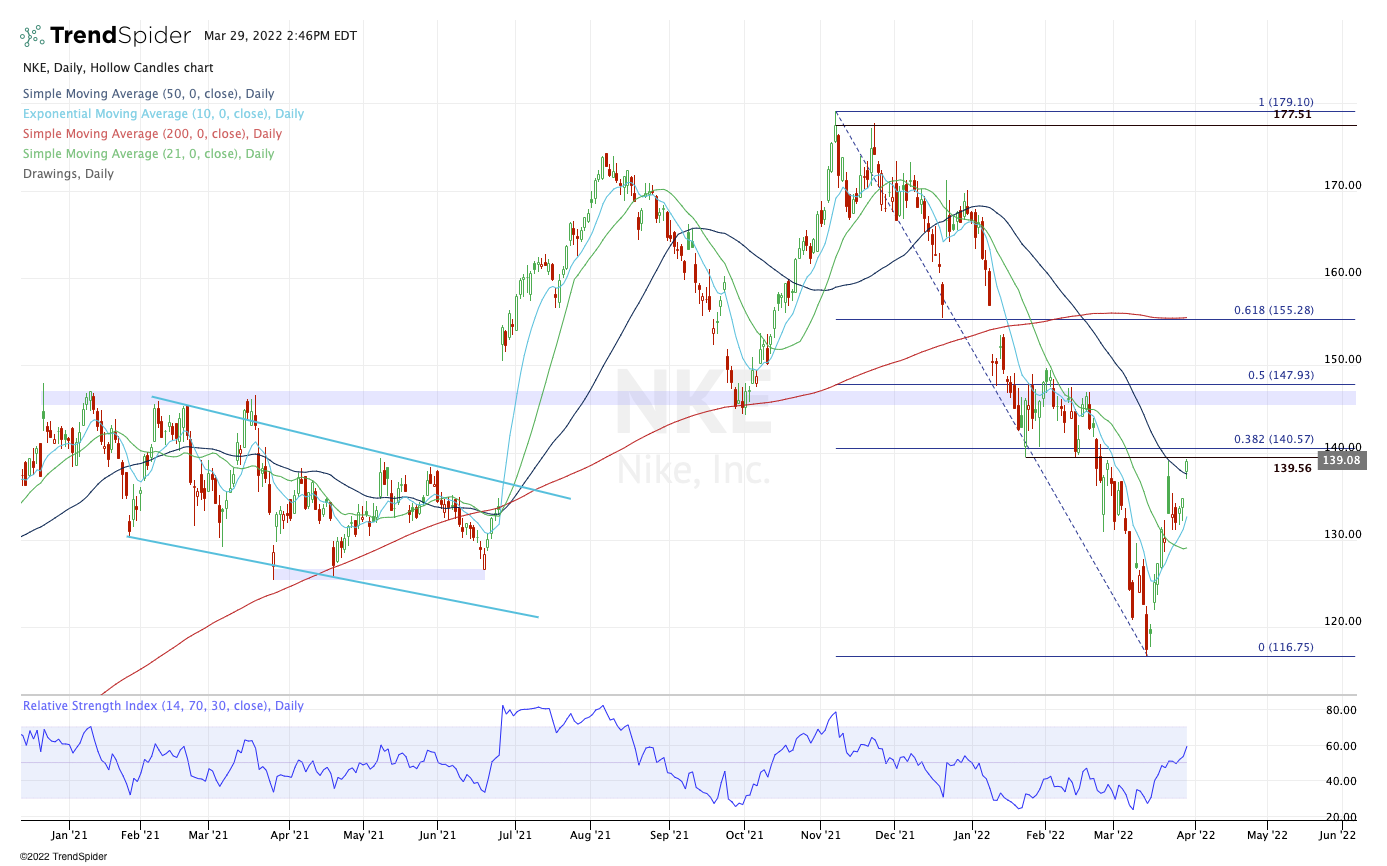Image resolution: width=1387 pixels, height=866 pixels.
Task: Click Oct '21 on the date axis
Action: click(743, 834)
